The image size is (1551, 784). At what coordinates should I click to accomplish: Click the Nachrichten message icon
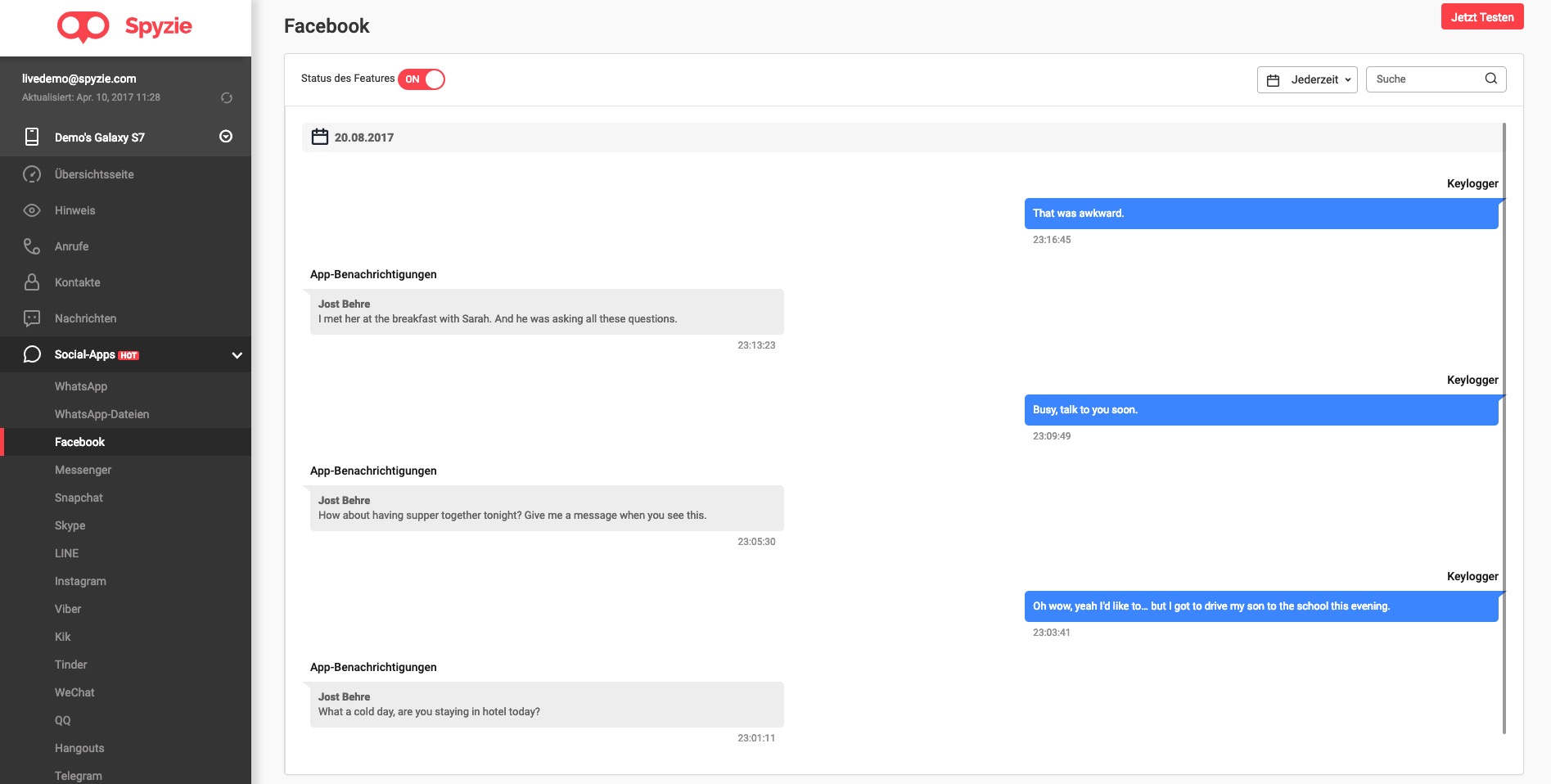[x=32, y=318]
